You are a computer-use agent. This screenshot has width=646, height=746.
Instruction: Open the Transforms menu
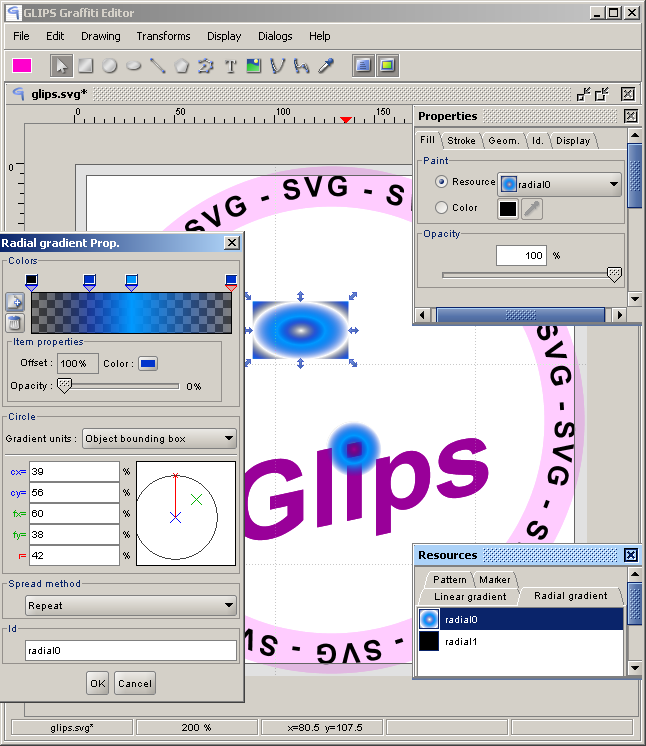click(x=163, y=36)
